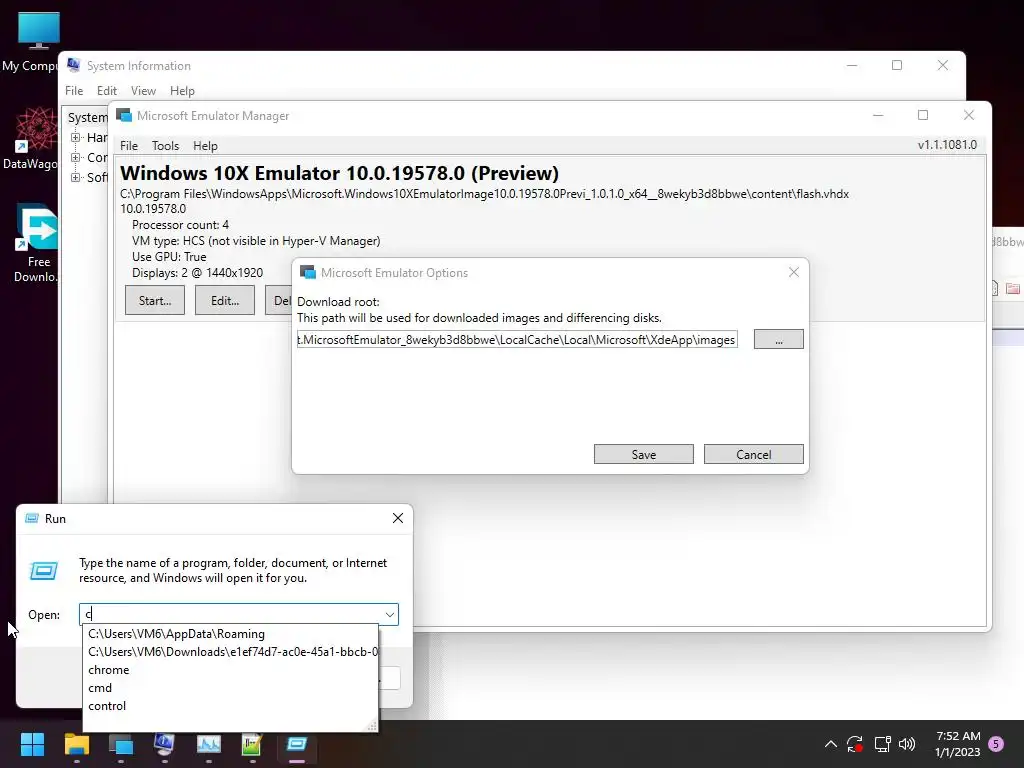Open the File menu in System Information
Image resolution: width=1024 pixels, height=768 pixels.
[74, 91]
